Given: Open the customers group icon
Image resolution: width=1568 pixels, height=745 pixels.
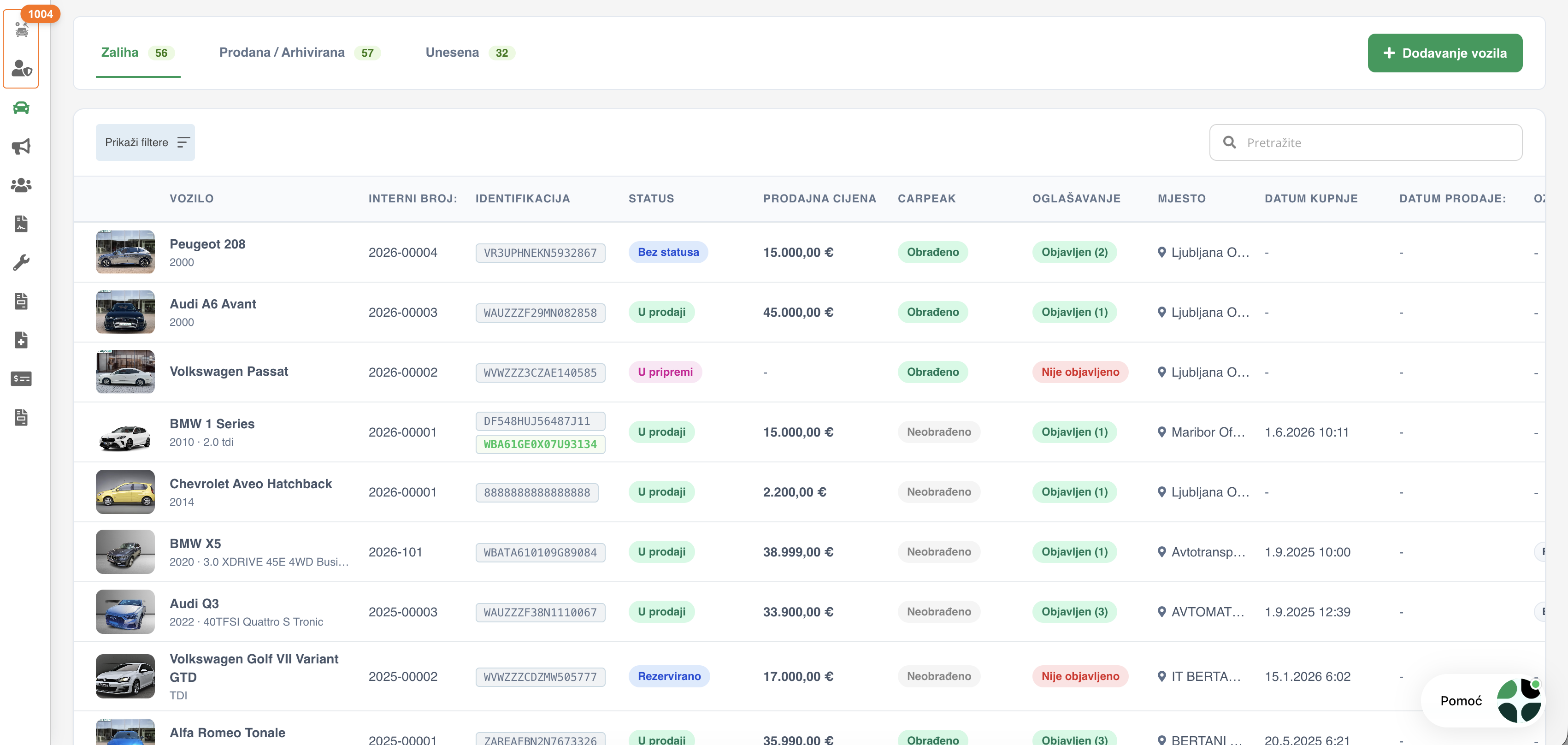Looking at the screenshot, I should tap(21, 185).
